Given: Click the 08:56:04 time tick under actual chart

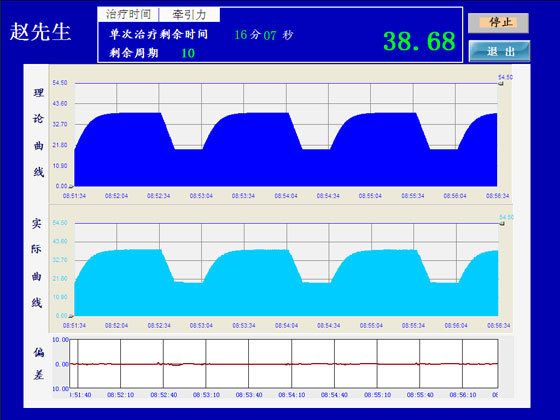Looking at the screenshot, I should tap(456, 326).
